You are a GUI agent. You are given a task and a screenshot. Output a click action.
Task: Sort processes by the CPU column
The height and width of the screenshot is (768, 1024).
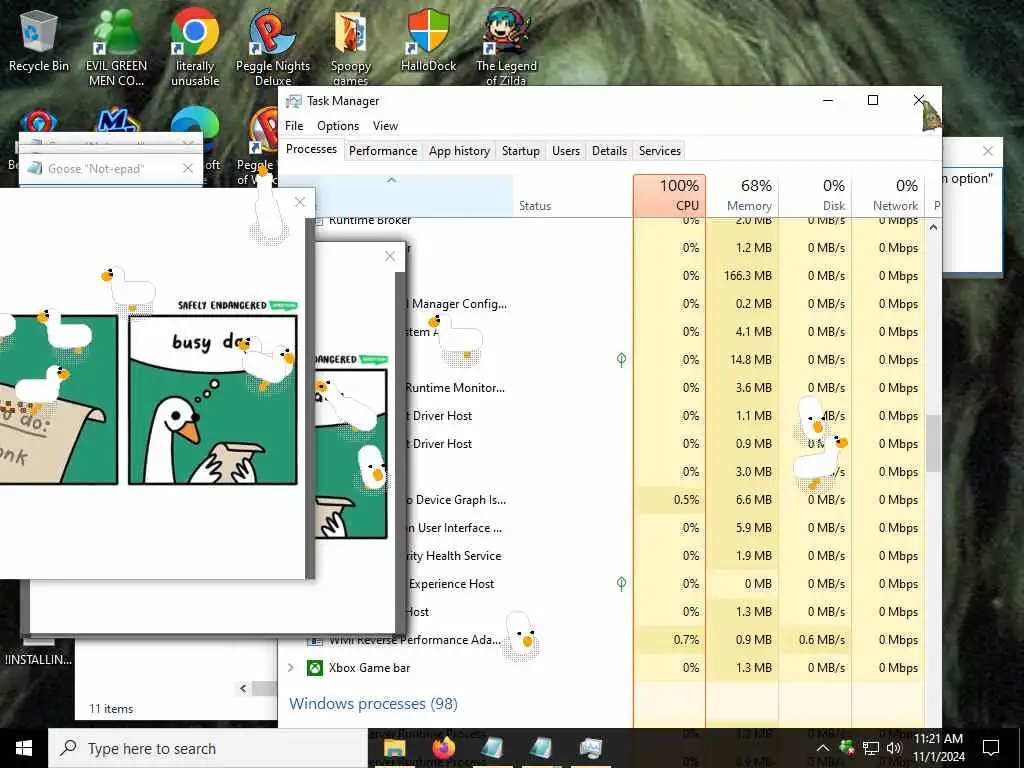(669, 195)
